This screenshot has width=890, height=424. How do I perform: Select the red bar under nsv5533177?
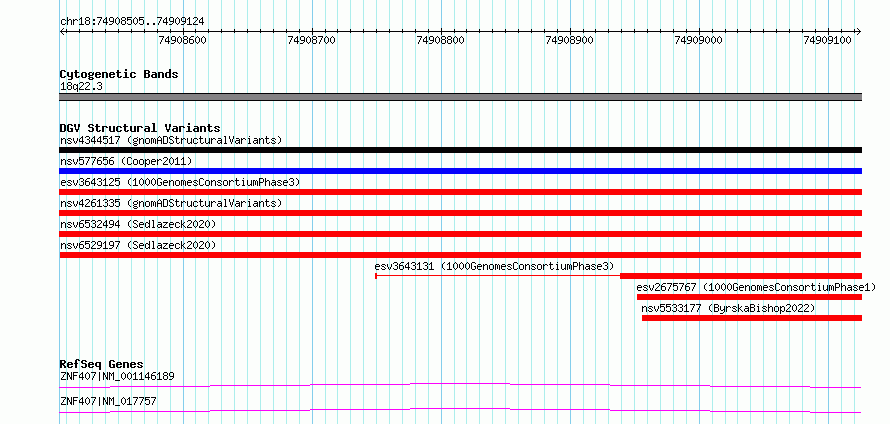(x=752, y=318)
